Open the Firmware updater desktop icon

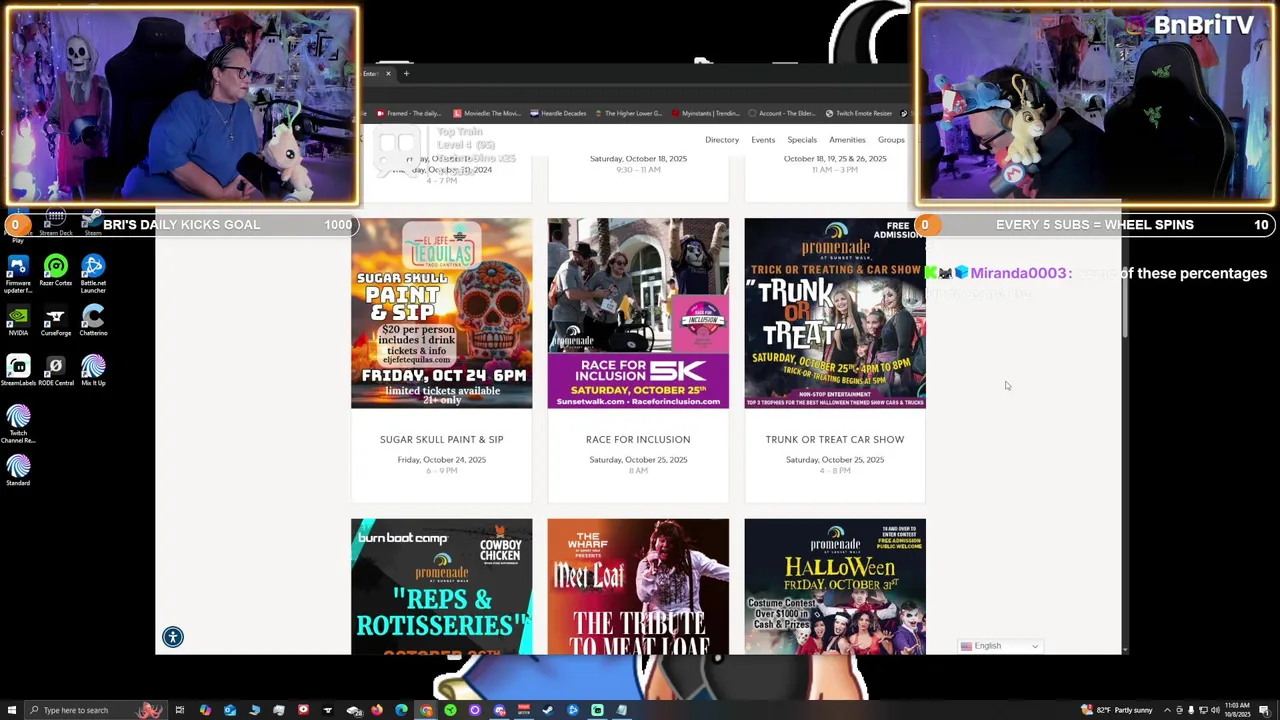pyautogui.click(x=18, y=273)
